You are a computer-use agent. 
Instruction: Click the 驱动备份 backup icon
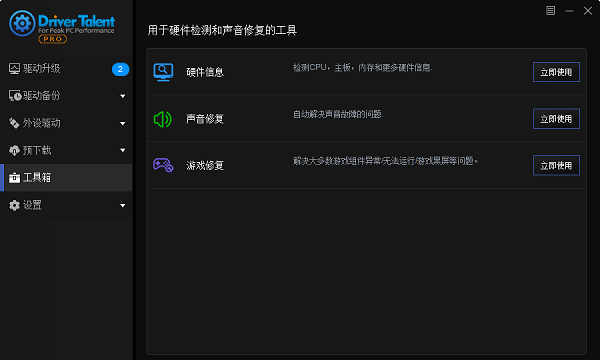click(15, 96)
